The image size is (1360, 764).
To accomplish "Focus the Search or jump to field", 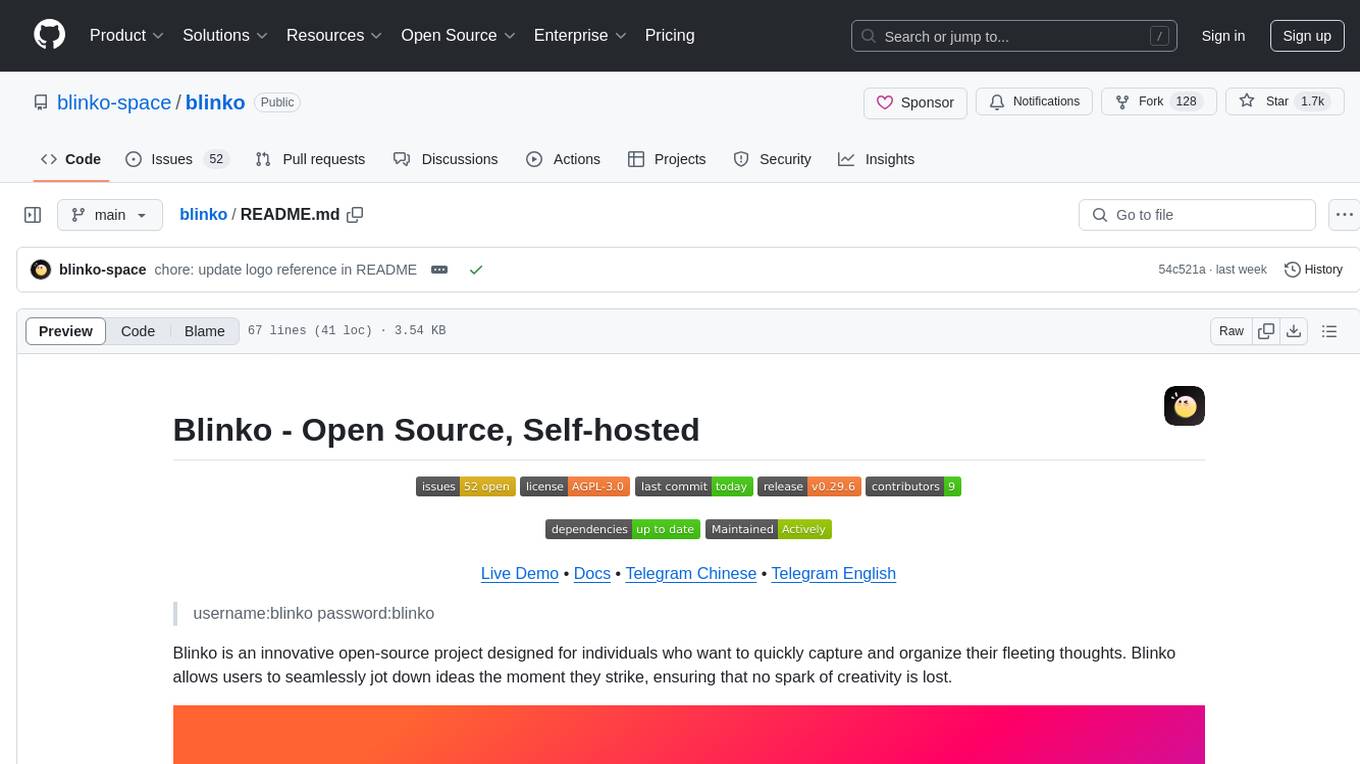I will click(x=1015, y=36).
